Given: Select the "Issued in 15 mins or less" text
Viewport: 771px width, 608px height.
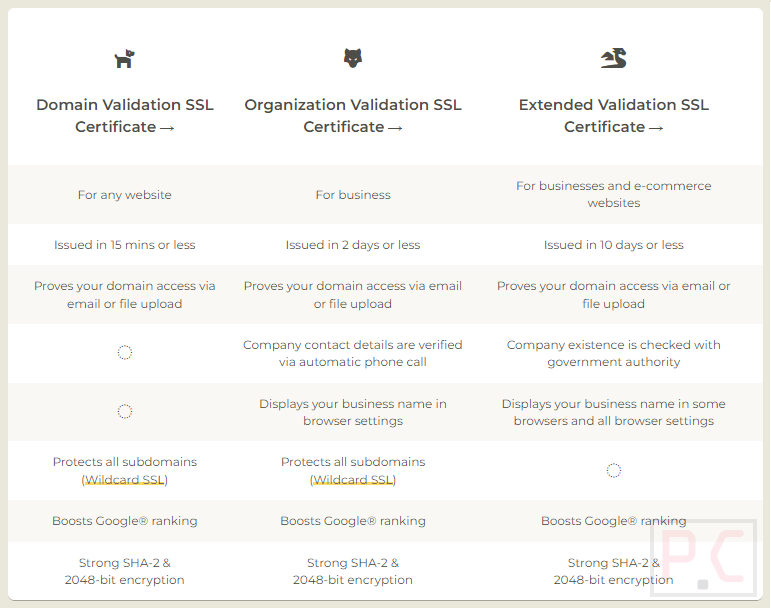Looking at the screenshot, I should pyautogui.click(x=125, y=245).
